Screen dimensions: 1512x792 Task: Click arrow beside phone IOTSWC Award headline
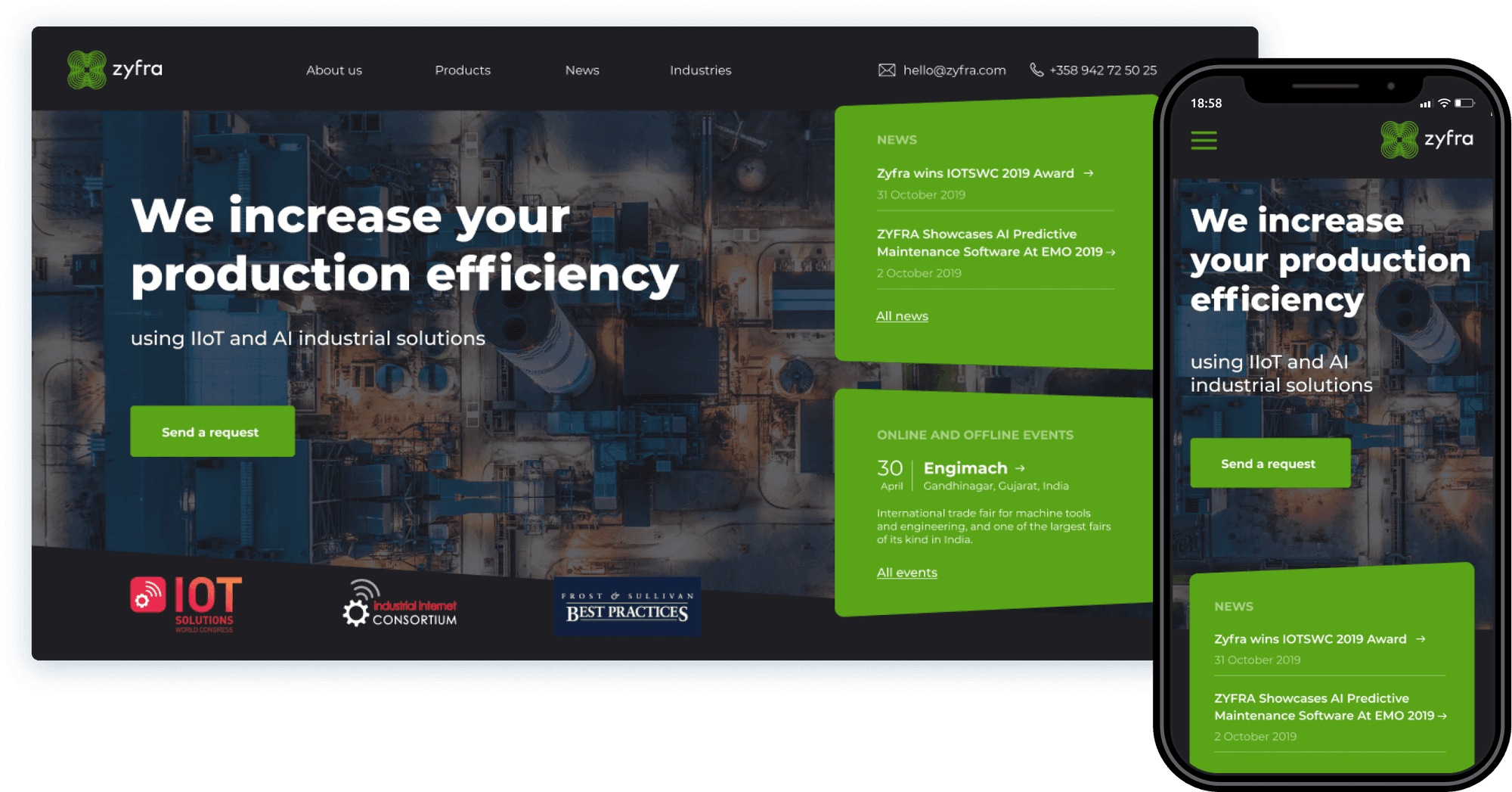tap(1421, 639)
